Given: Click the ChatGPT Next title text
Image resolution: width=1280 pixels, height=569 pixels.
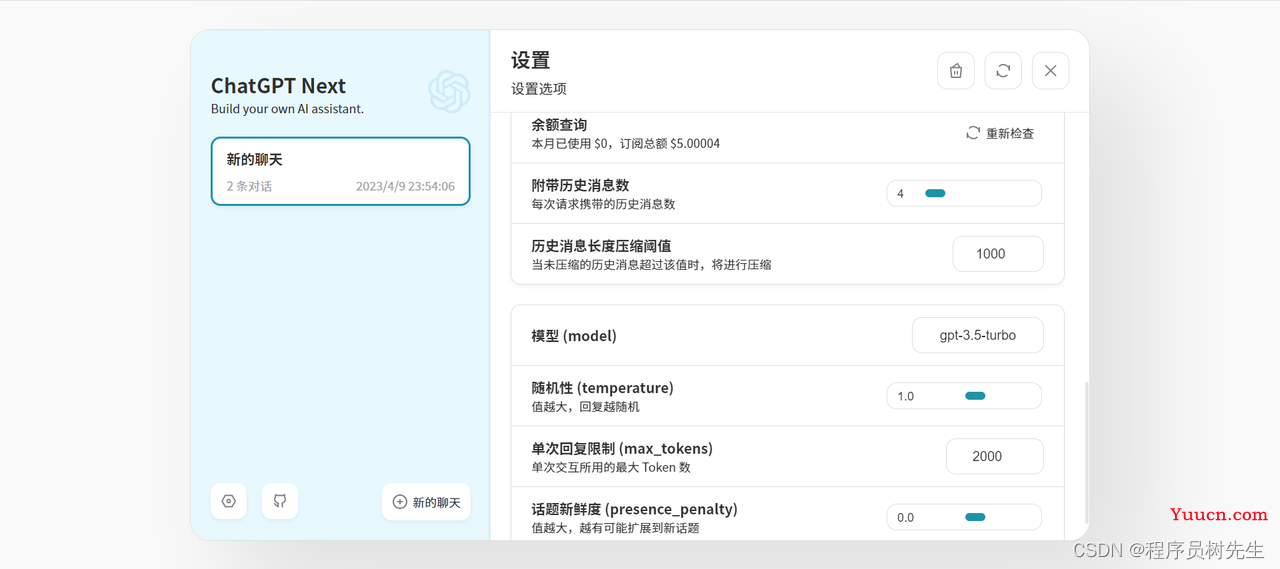Looking at the screenshot, I should (278, 86).
